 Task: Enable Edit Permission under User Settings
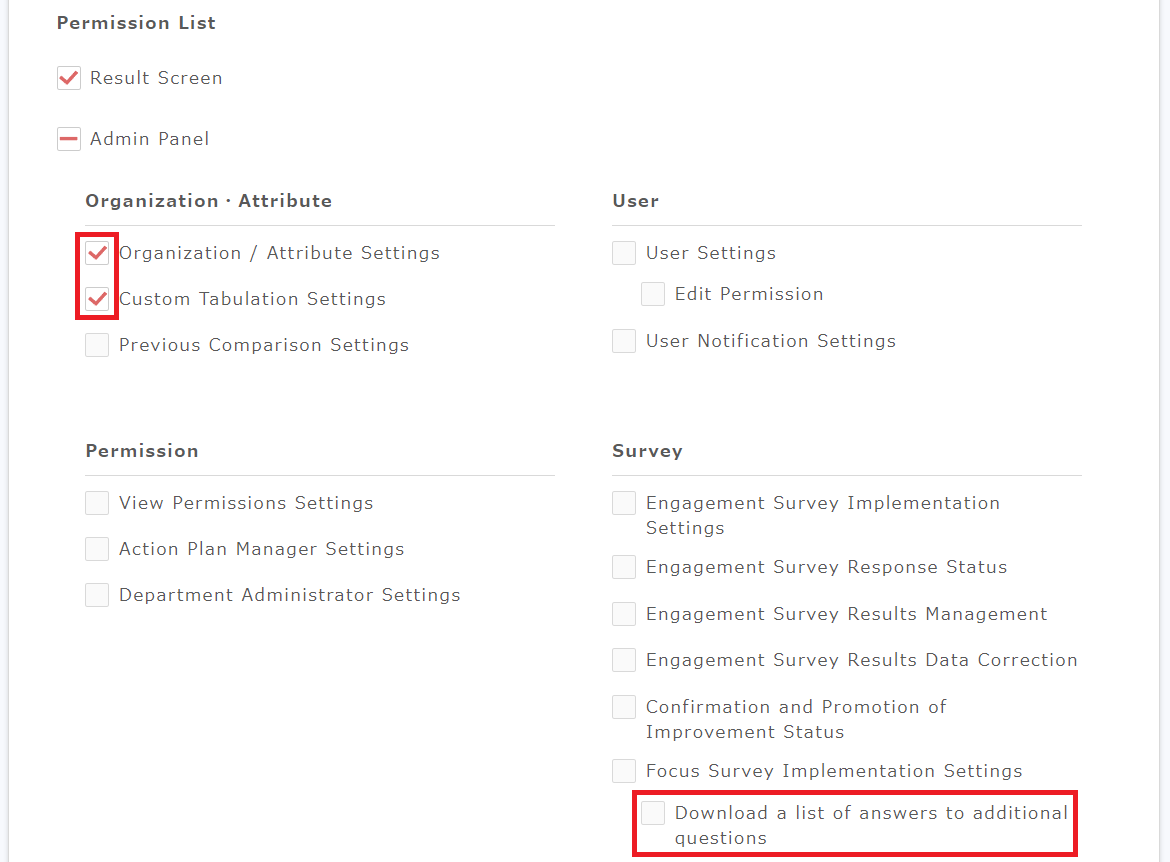click(653, 294)
